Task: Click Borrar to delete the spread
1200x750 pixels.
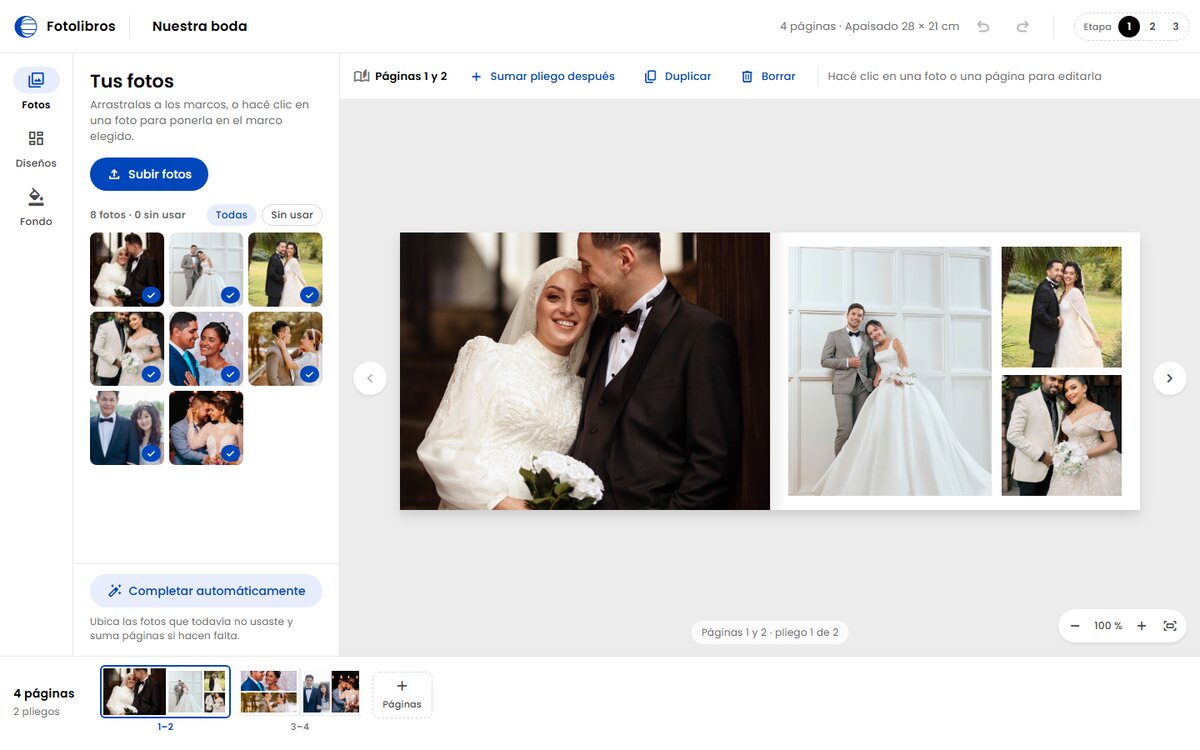Action: [x=768, y=76]
